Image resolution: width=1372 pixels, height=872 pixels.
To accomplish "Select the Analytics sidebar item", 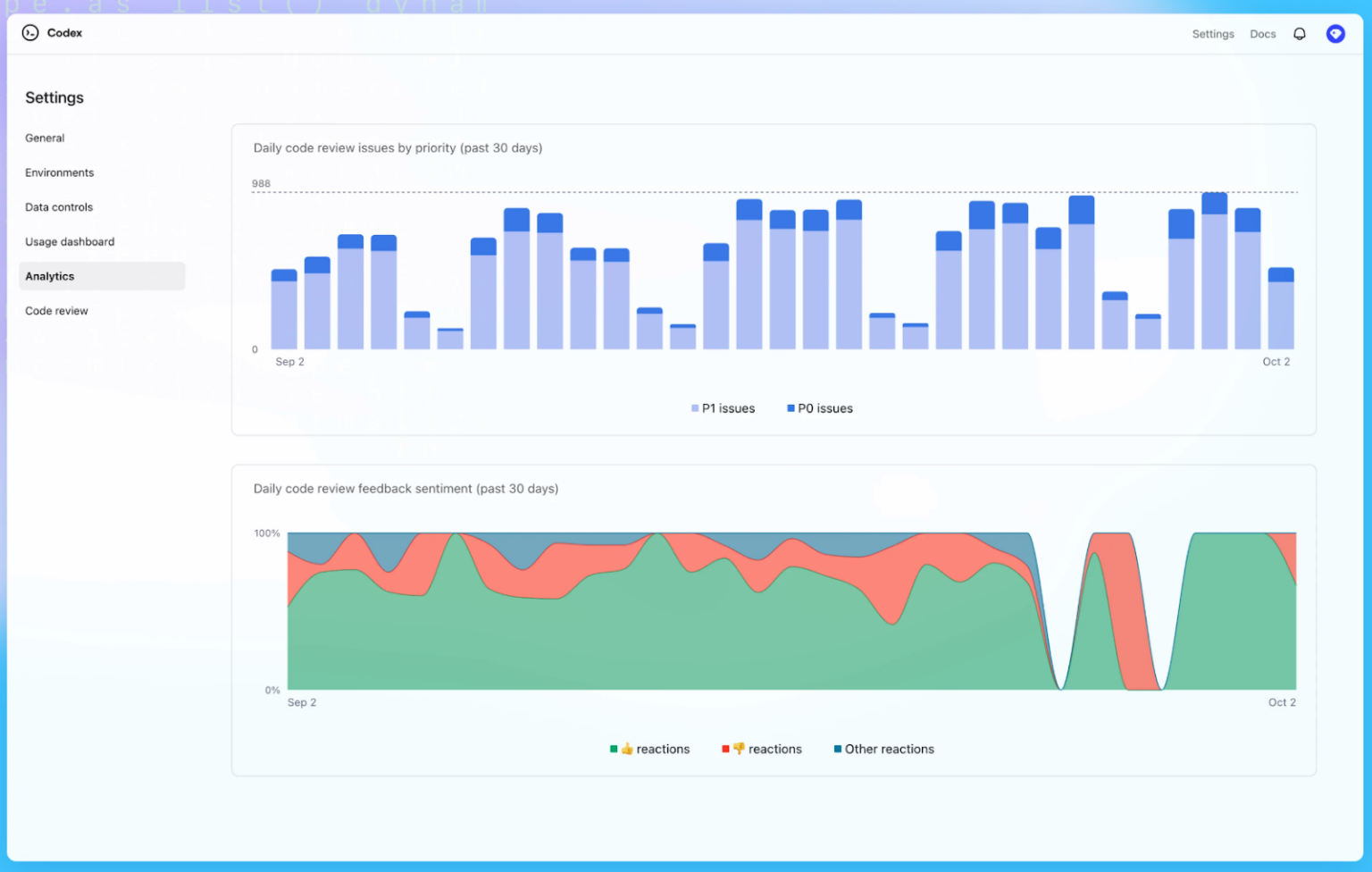I will click(x=50, y=276).
